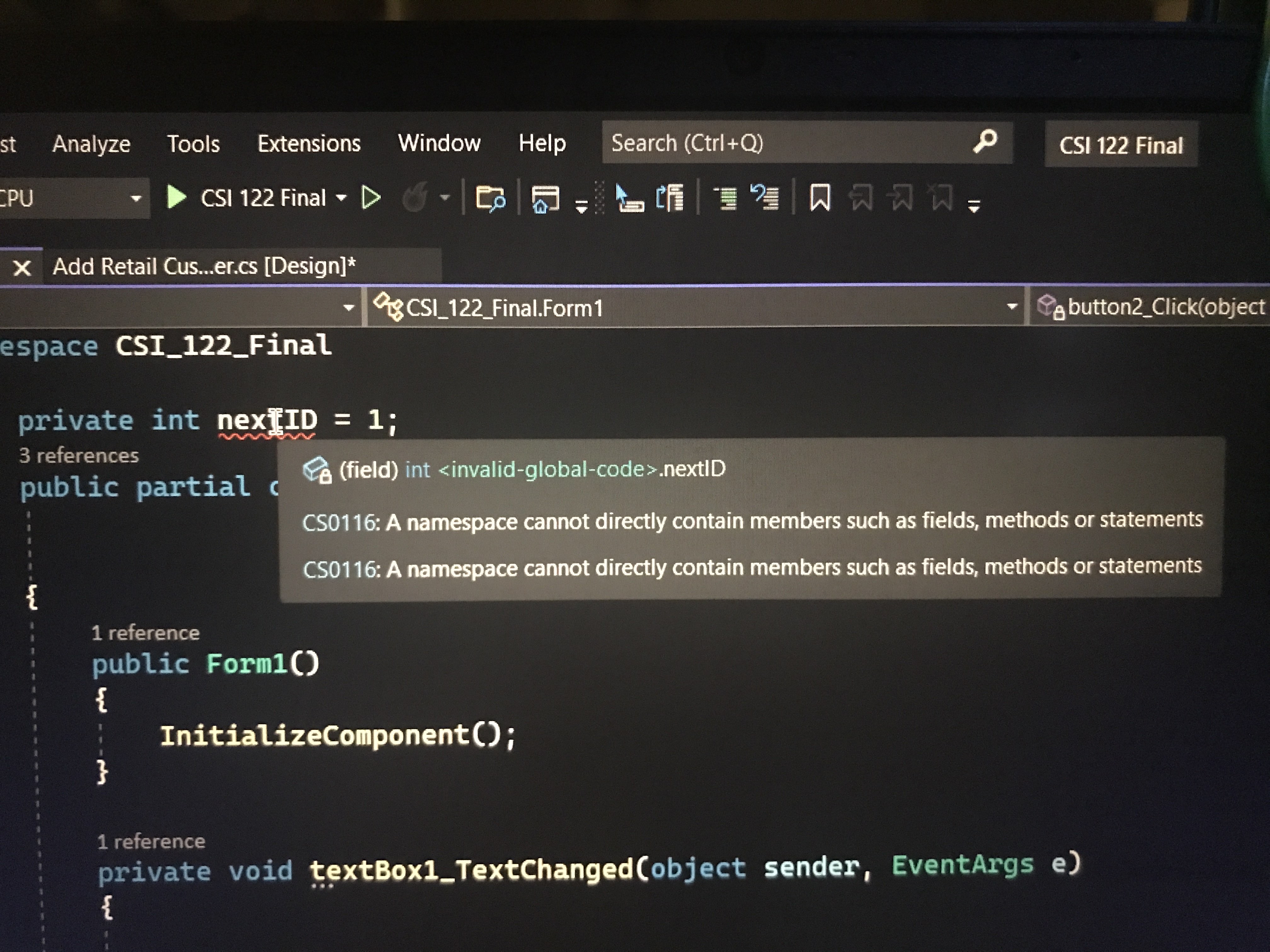Go to previous bookmark icon
Screen dimensions: 1270x952
[861, 198]
